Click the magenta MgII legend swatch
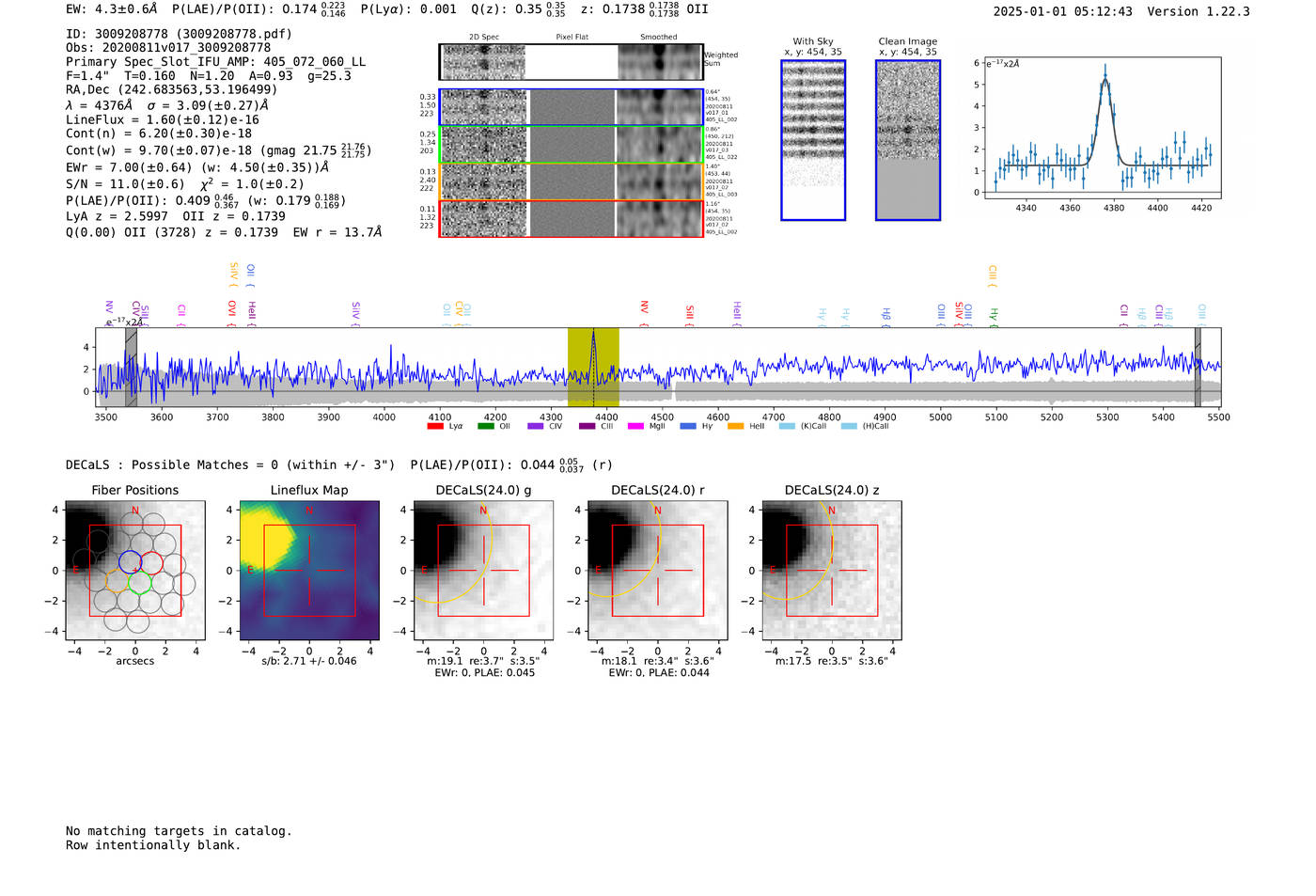Screen dimensions: 1316x896 pyautogui.click(x=635, y=426)
